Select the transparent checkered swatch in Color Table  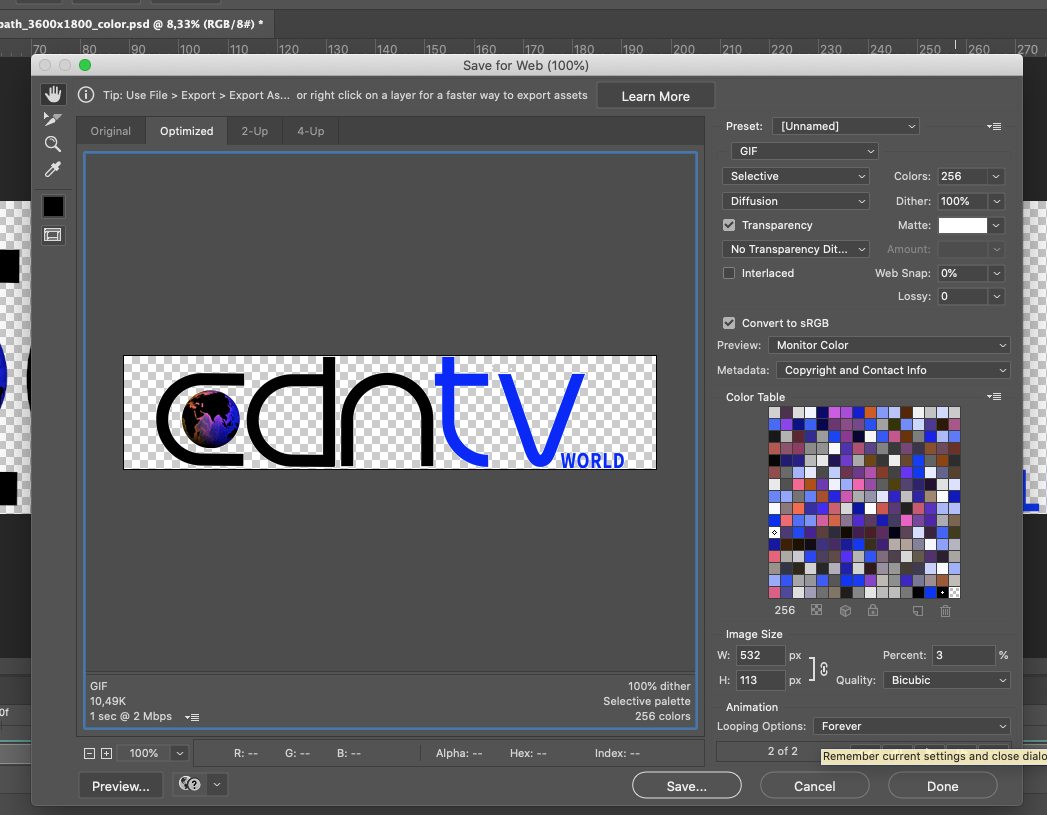coord(954,593)
